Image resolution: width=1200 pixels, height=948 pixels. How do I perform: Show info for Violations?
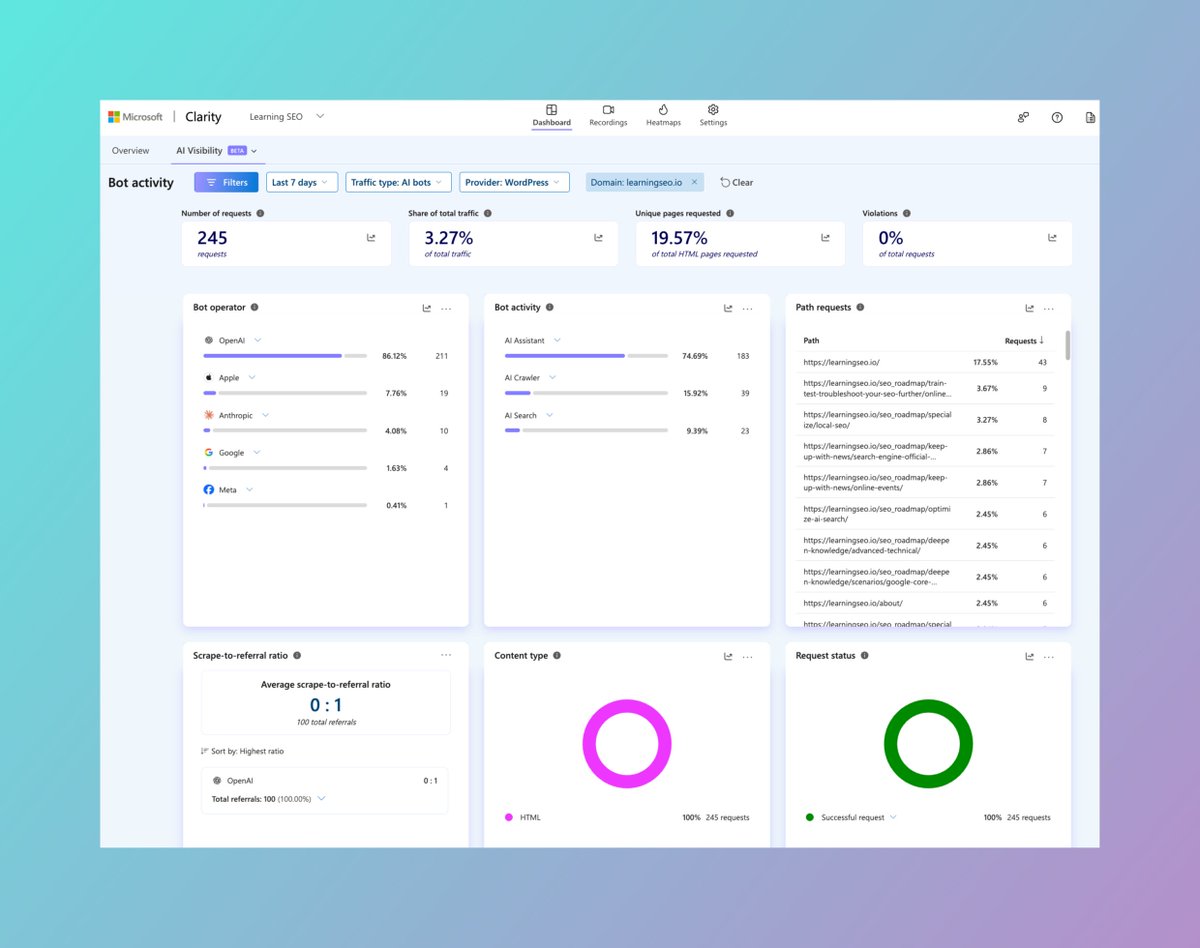click(x=906, y=213)
